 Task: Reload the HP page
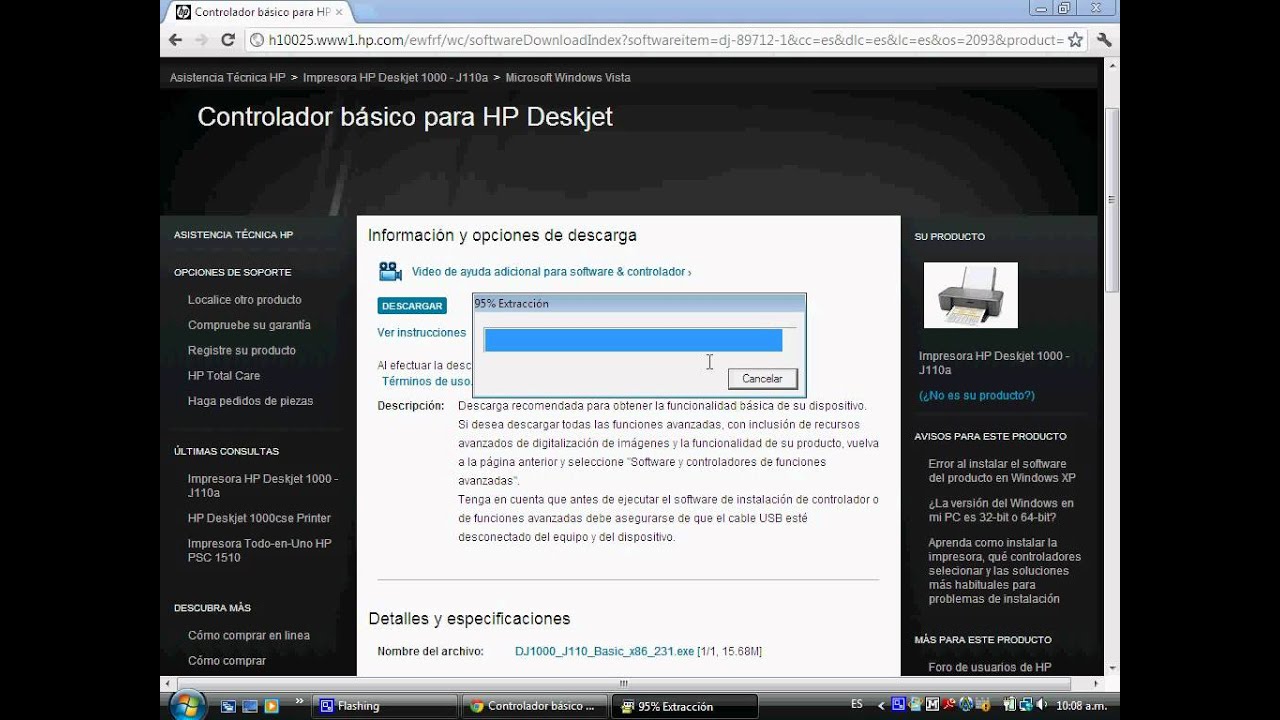[228, 40]
